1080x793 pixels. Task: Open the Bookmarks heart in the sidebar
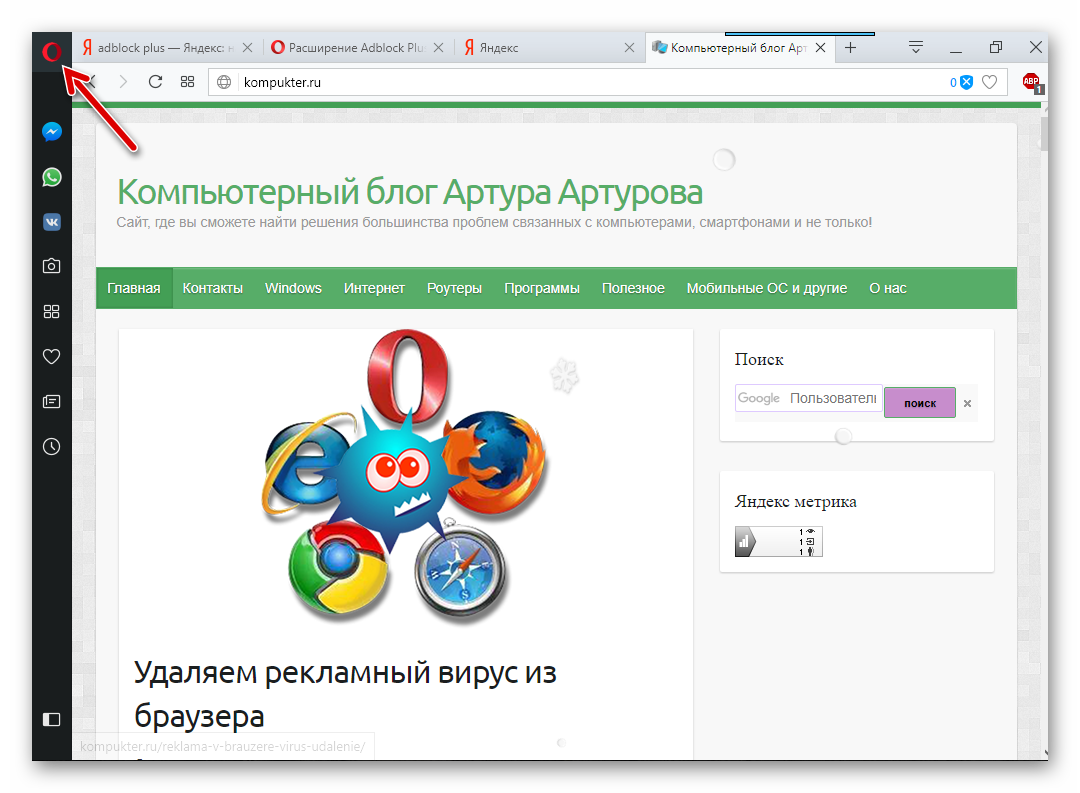pyautogui.click(x=52, y=356)
